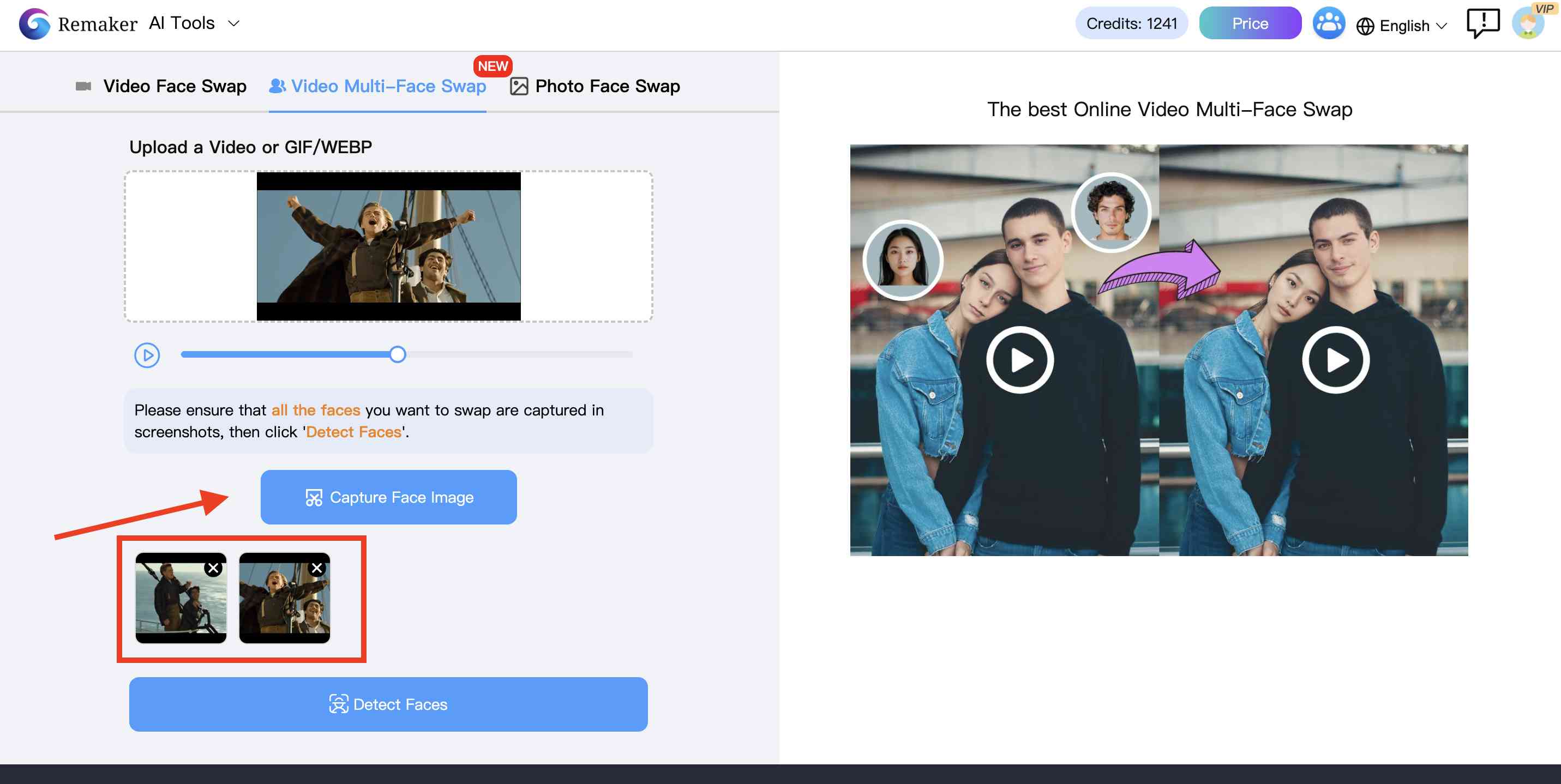Play the right demo result video
The image size is (1561, 784).
tap(1336, 360)
